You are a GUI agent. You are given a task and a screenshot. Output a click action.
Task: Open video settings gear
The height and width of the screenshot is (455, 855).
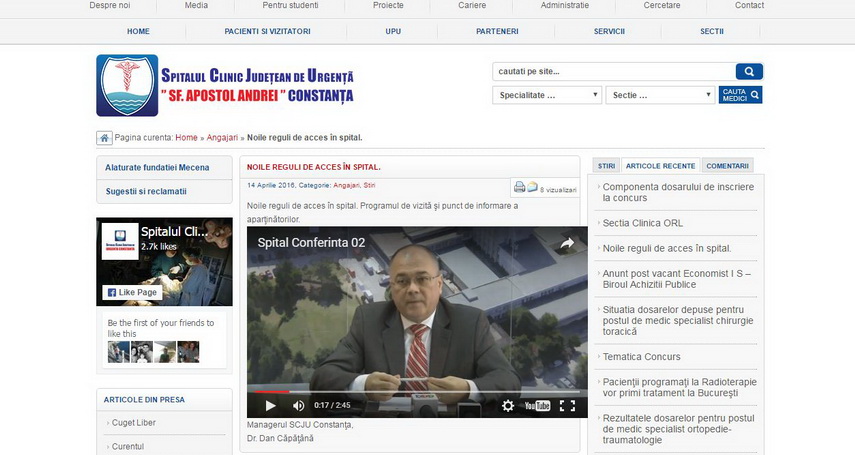click(508, 405)
